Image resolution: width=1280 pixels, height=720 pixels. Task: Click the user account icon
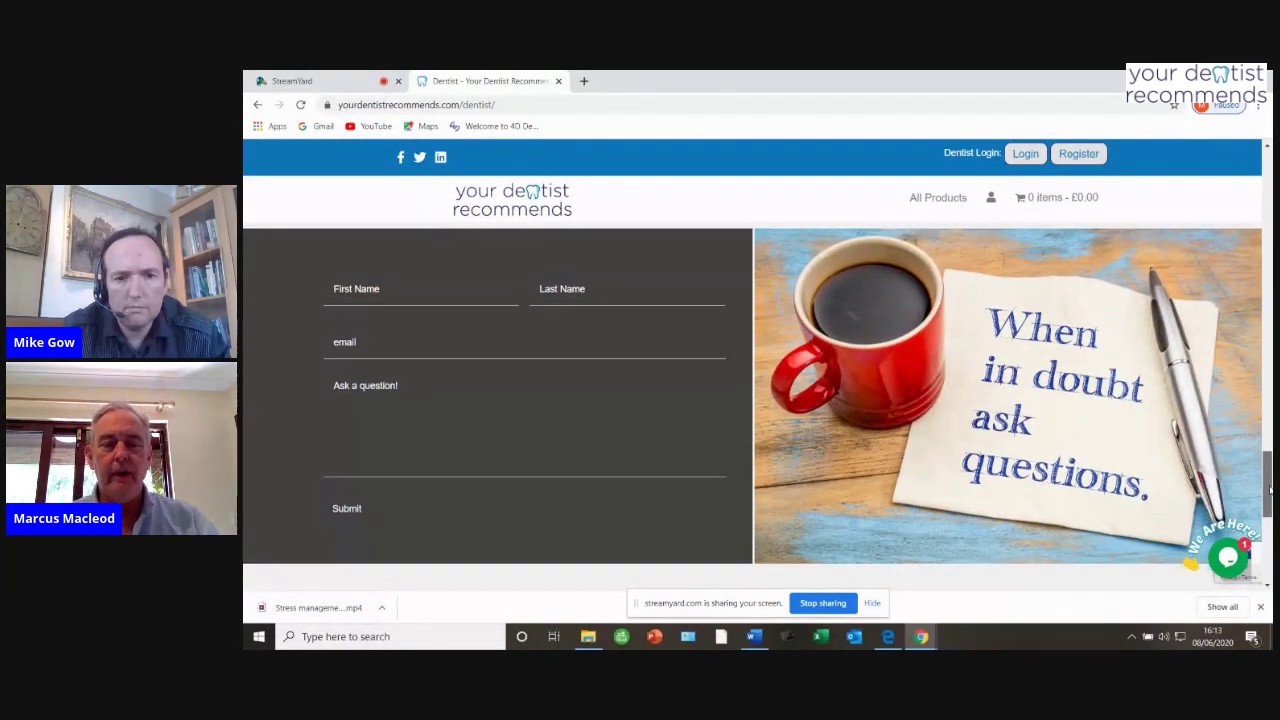click(x=991, y=197)
